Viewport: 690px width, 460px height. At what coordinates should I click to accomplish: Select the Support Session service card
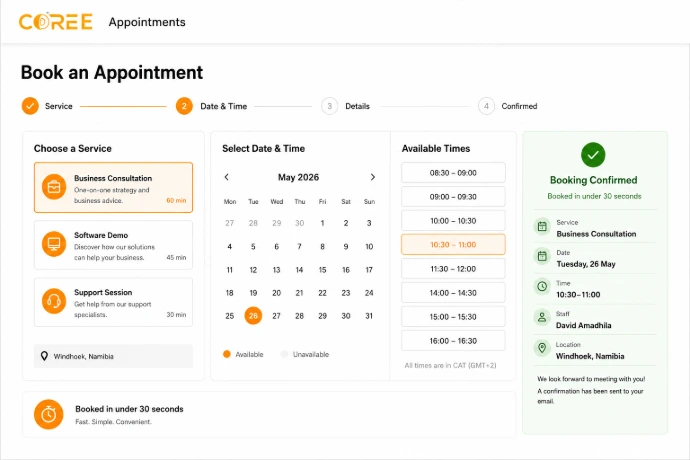click(114, 302)
